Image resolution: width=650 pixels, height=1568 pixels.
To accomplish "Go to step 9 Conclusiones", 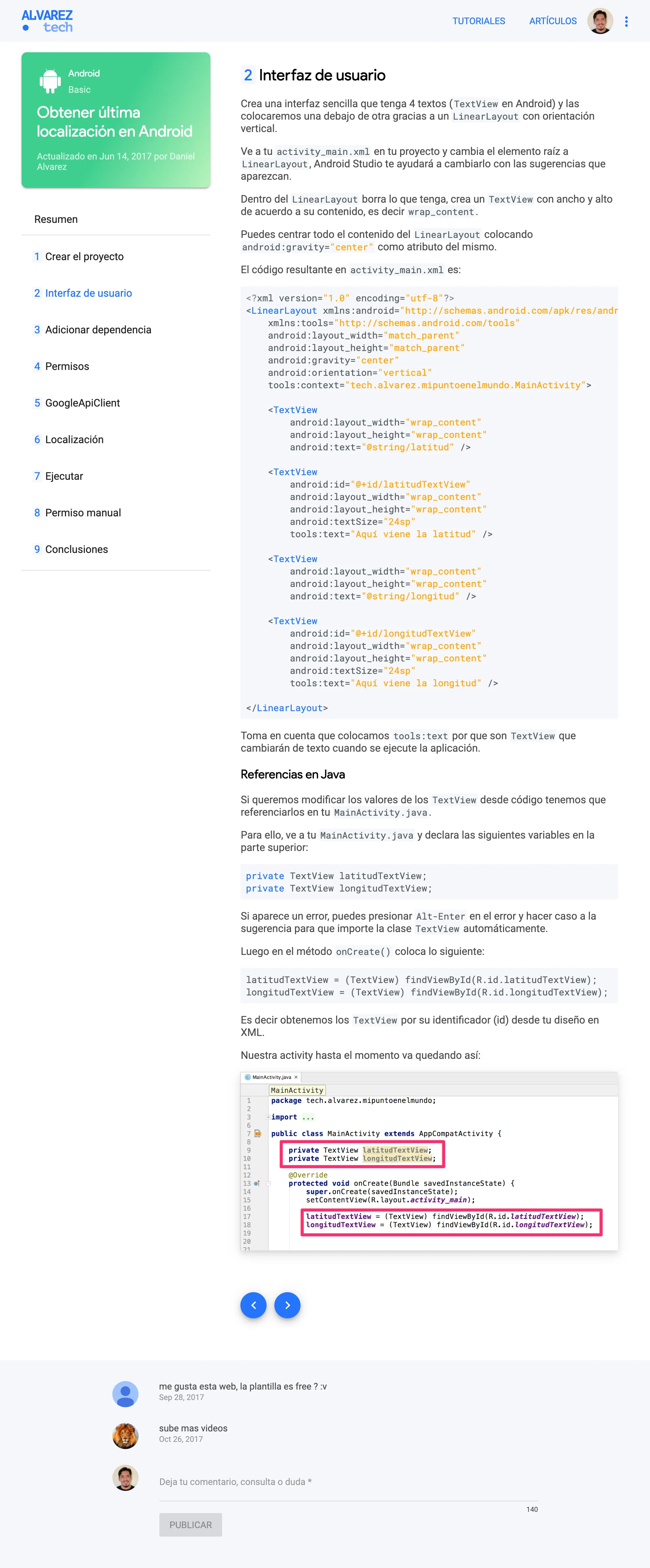I will point(116,549).
